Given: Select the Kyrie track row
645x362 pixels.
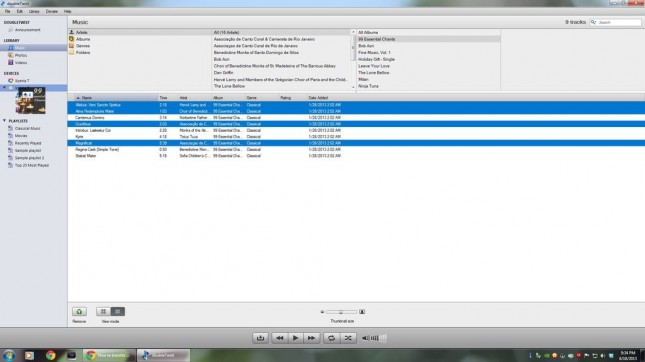Looking at the screenshot, I should (x=356, y=137).
